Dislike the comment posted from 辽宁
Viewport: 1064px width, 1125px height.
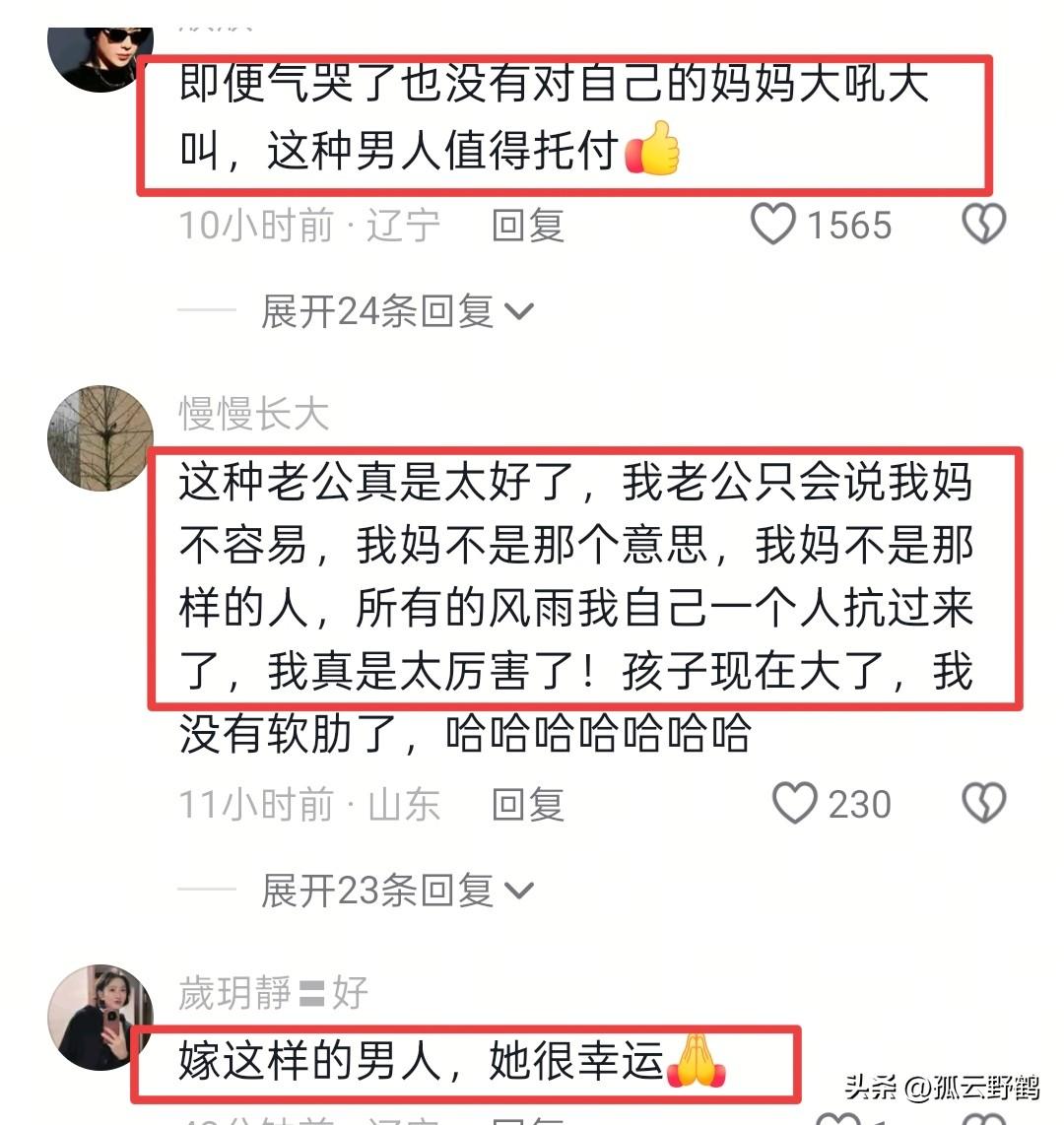[x=983, y=224]
